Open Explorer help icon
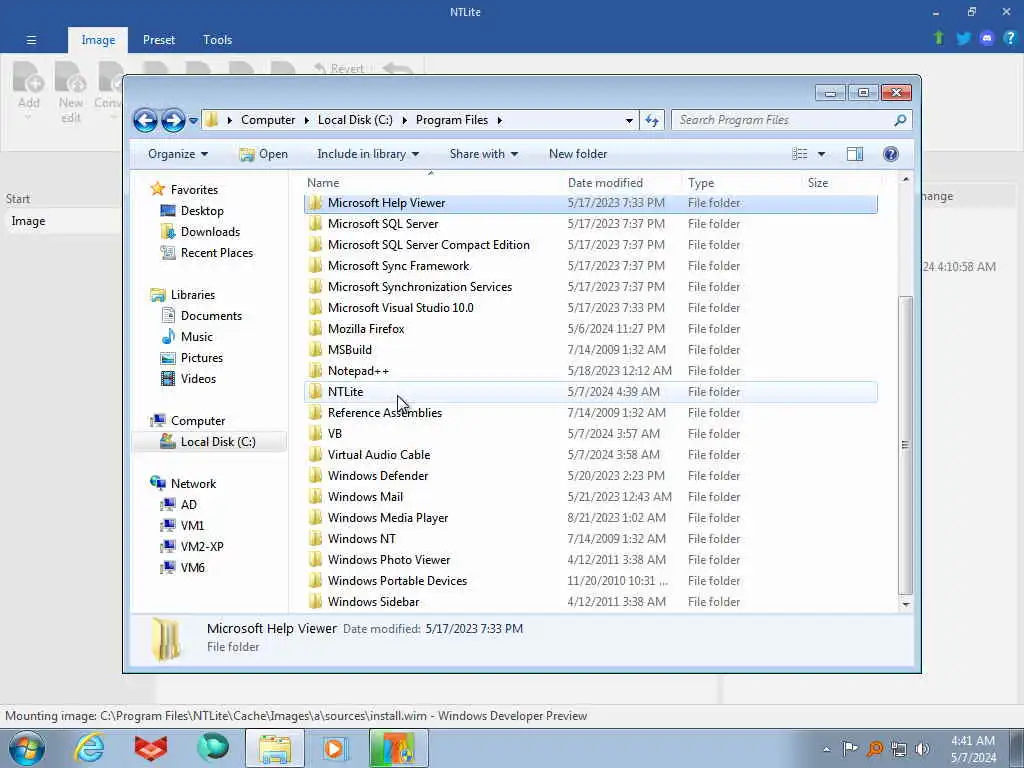This screenshot has height=768, width=1024. click(890, 154)
